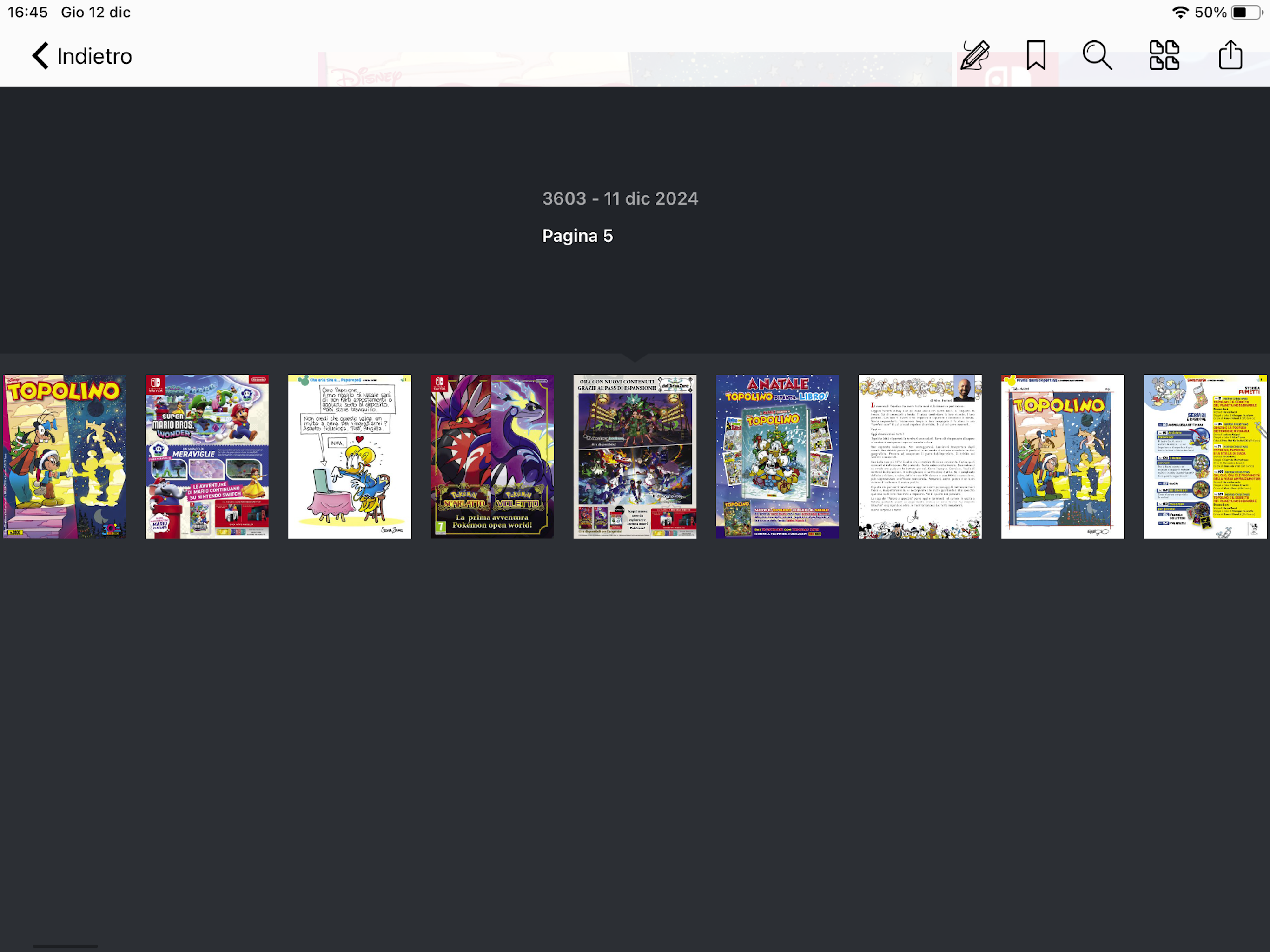Open the Sommario contents page thumbnail
Viewport: 1270px width, 952px height.
(x=1205, y=456)
